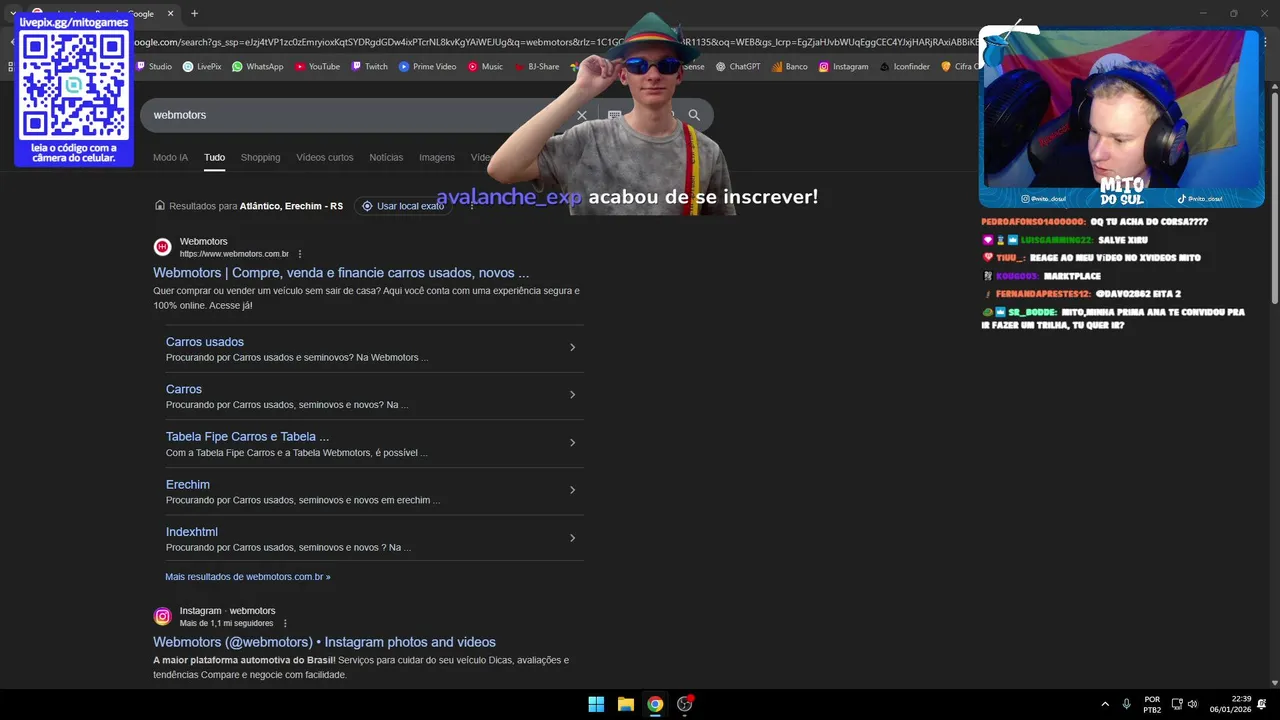This screenshot has width=1280, height=720.
Task: Click the browser address bar URL
Action: coord(555,42)
